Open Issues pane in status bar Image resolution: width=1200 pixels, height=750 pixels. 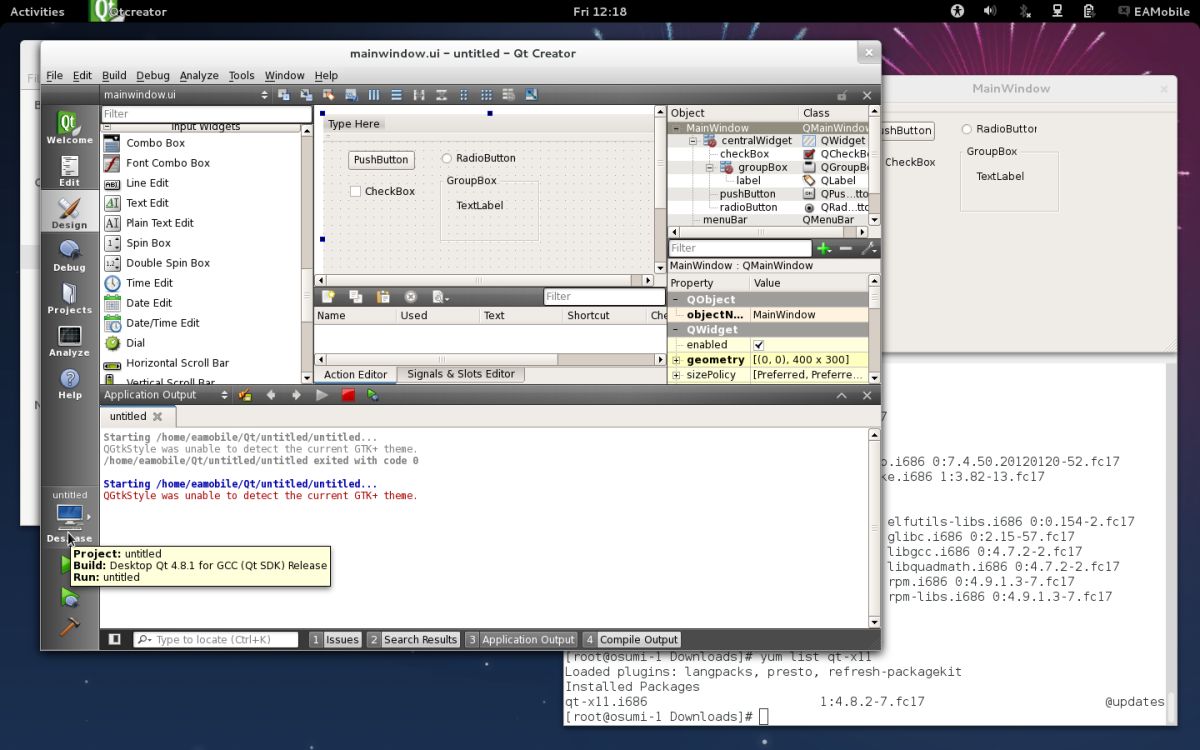tap(335, 639)
